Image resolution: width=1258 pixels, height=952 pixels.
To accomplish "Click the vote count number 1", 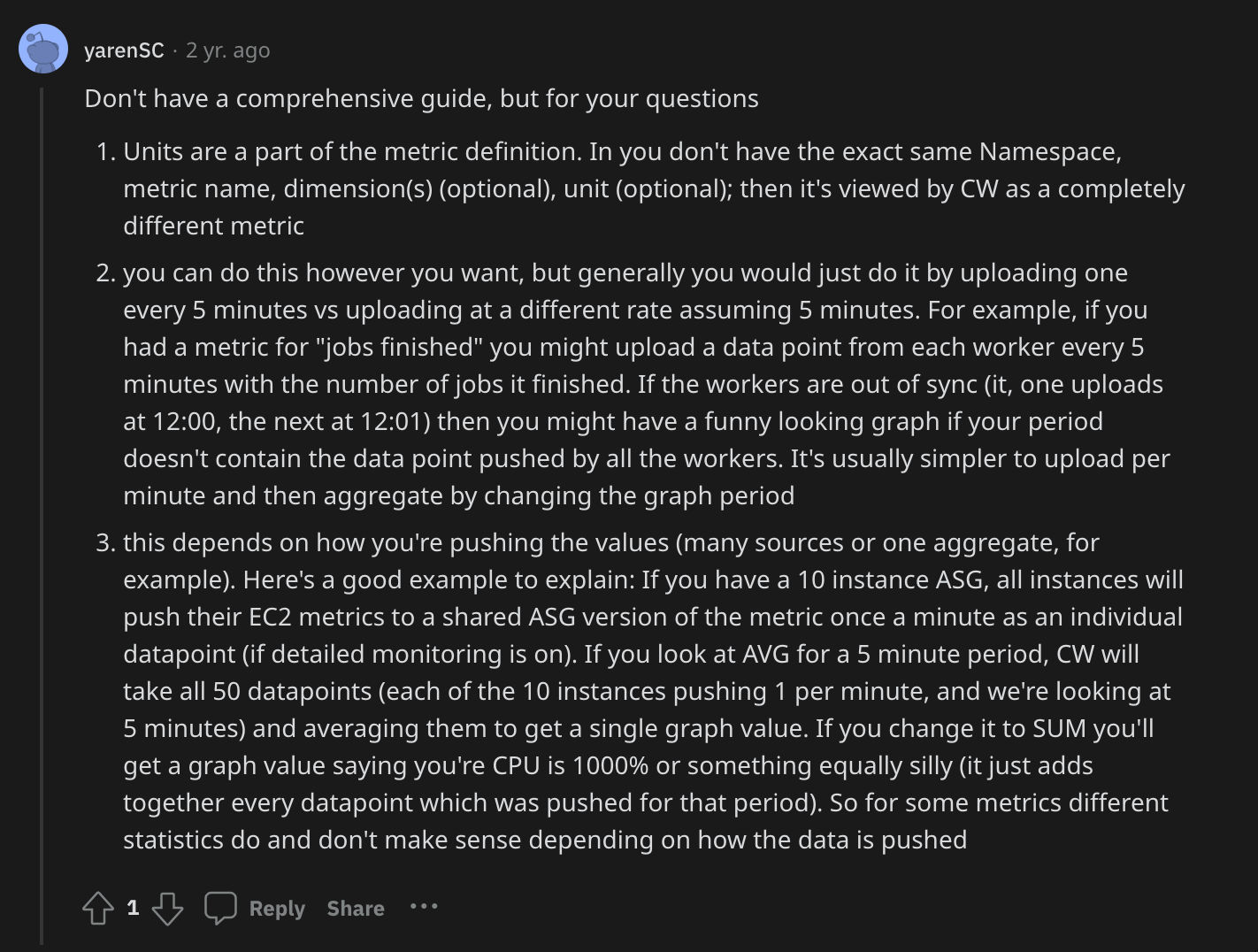I will point(133,908).
